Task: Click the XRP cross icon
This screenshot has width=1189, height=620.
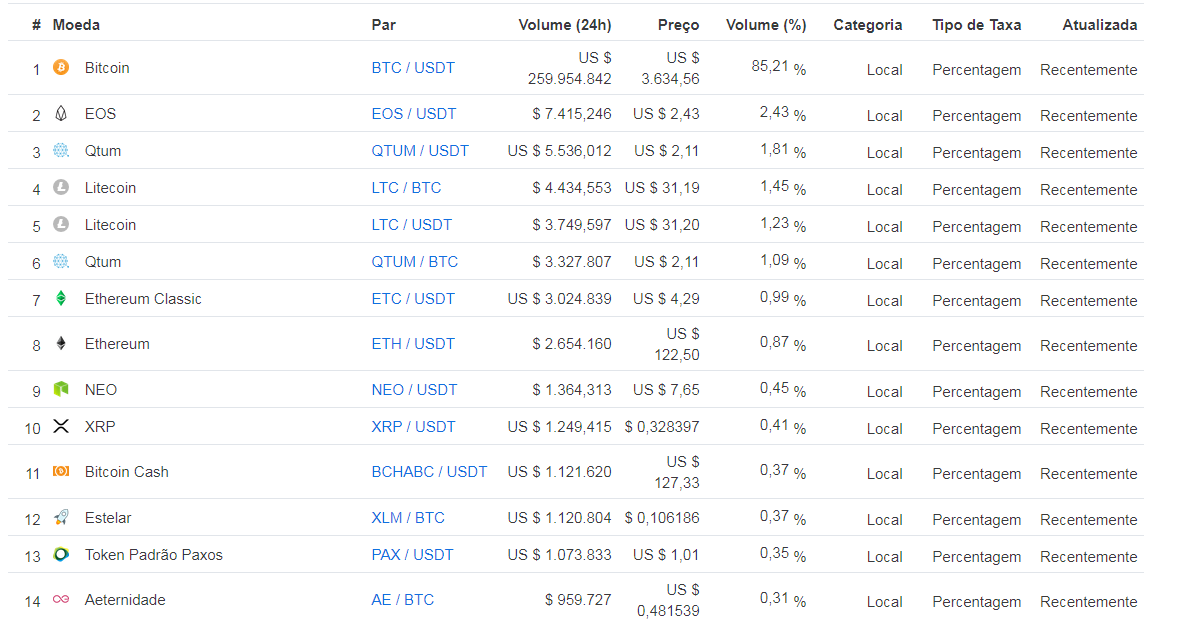Action: [x=61, y=426]
